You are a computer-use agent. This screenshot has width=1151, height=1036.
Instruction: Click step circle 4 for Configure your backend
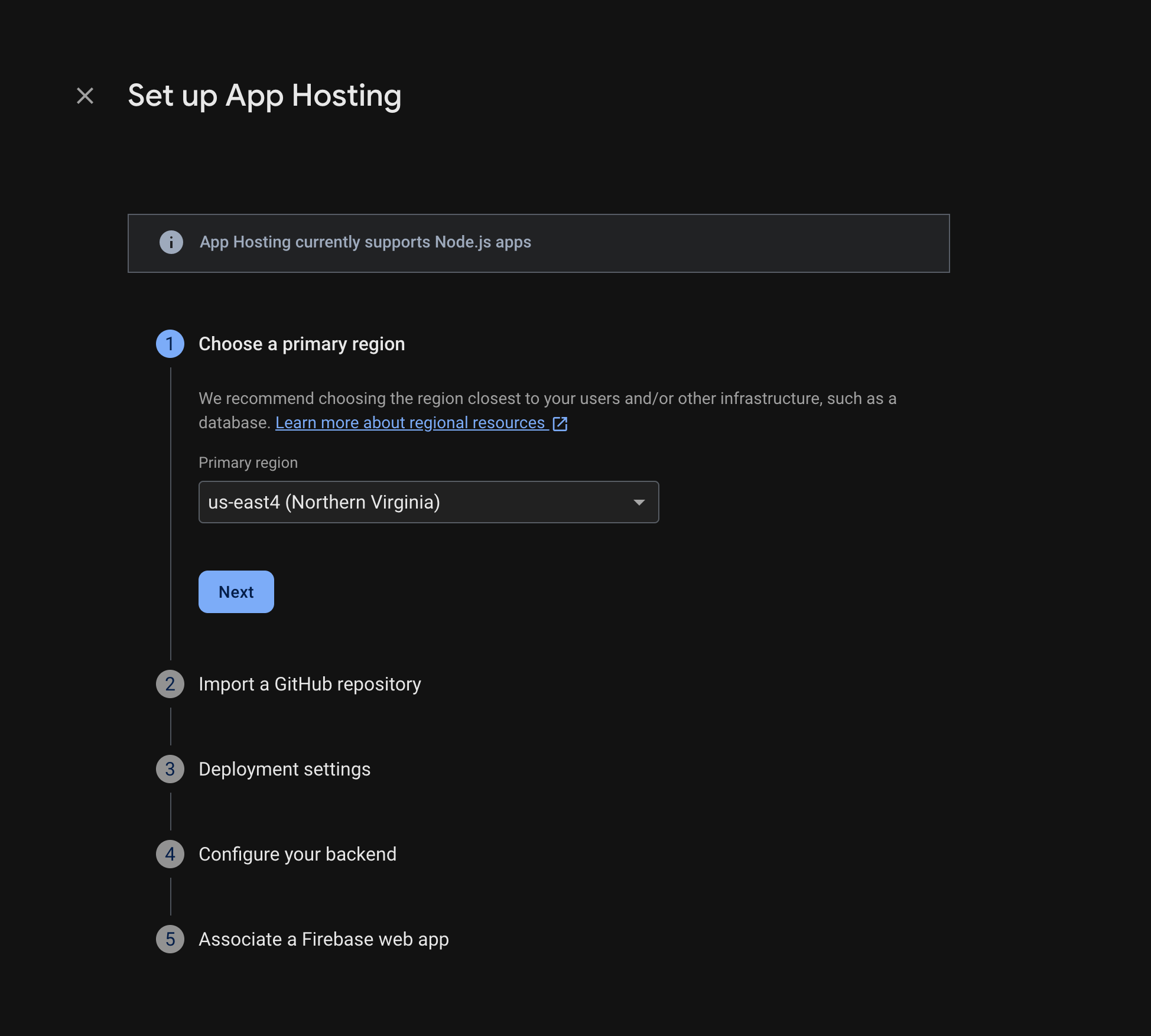171,854
